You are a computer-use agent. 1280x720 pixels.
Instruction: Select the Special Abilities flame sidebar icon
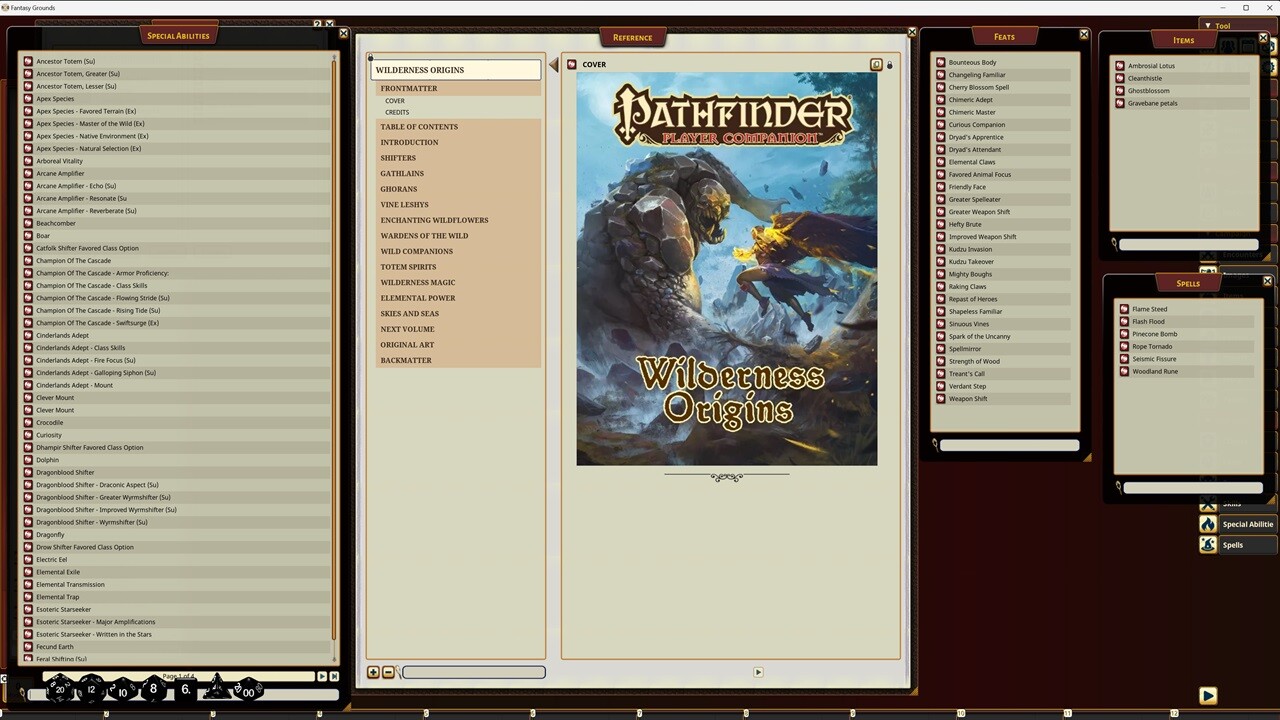[x=1208, y=523]
